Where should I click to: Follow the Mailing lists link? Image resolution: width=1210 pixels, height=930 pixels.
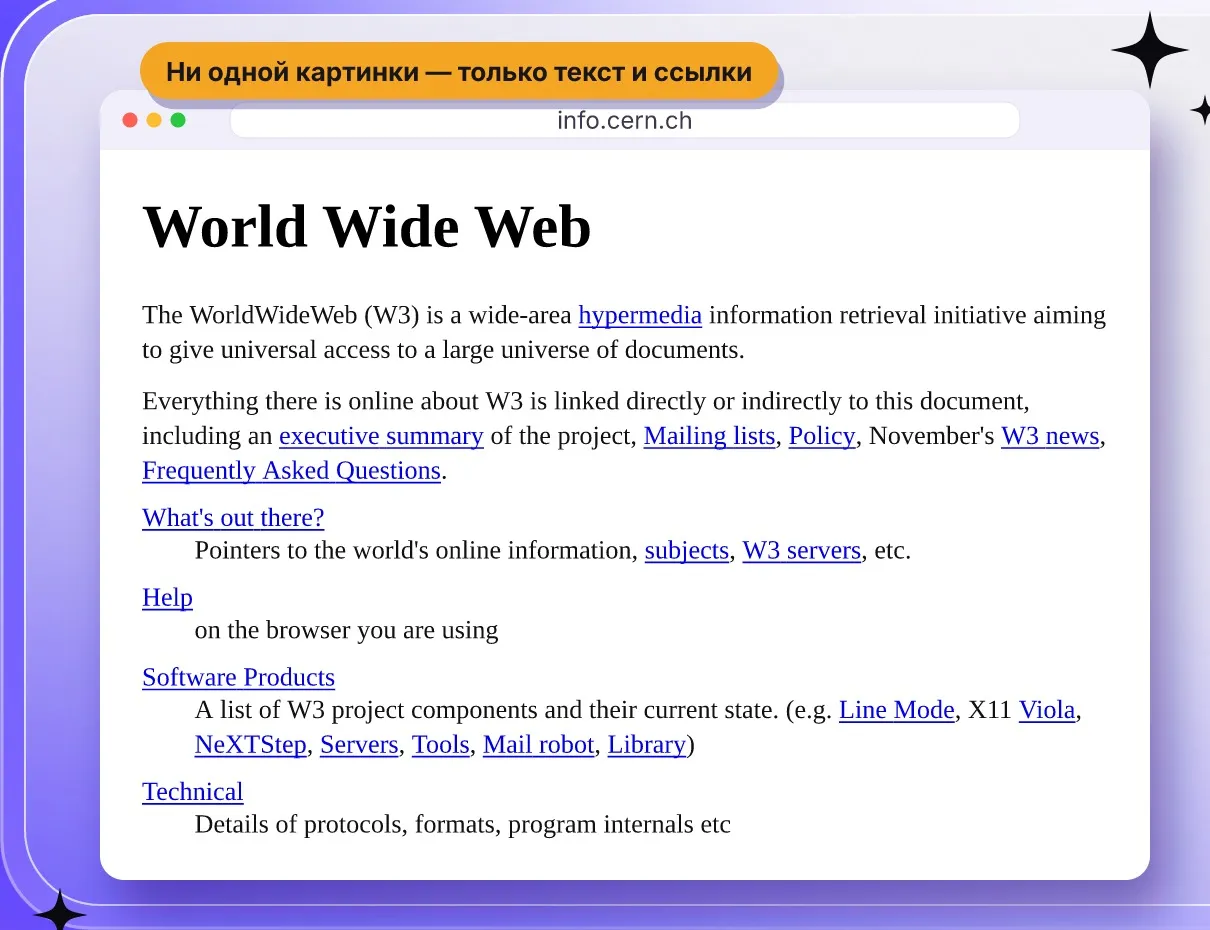(709, 436)
